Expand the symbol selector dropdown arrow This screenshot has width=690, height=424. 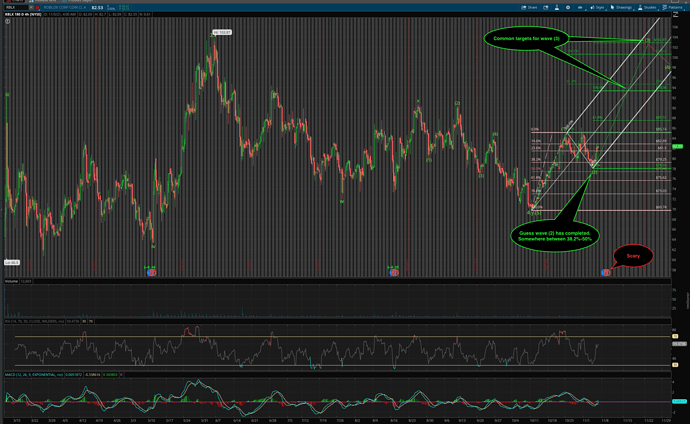point(32,5)
